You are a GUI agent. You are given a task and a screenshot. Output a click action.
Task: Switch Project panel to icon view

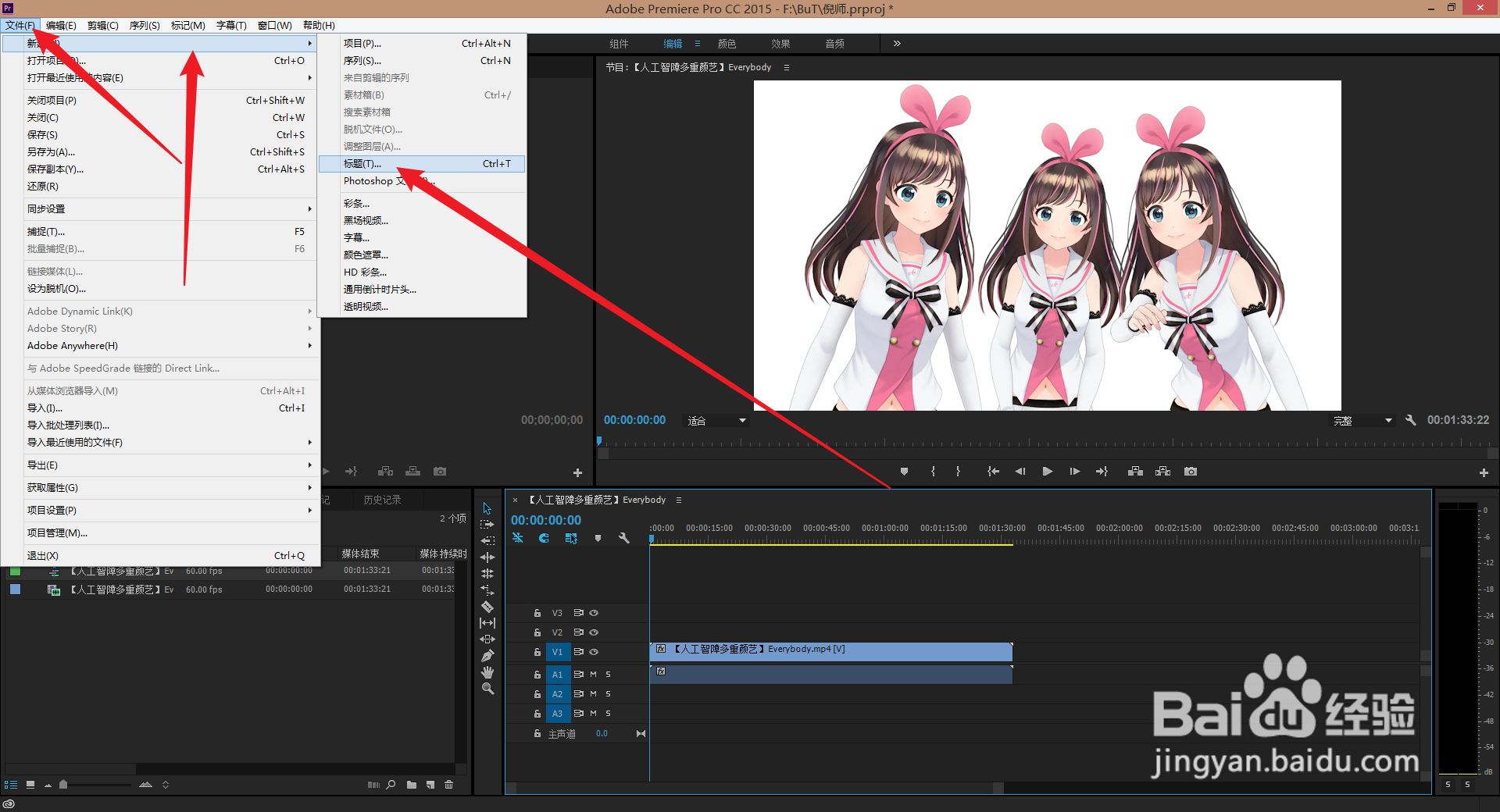[x=30, y=785]
